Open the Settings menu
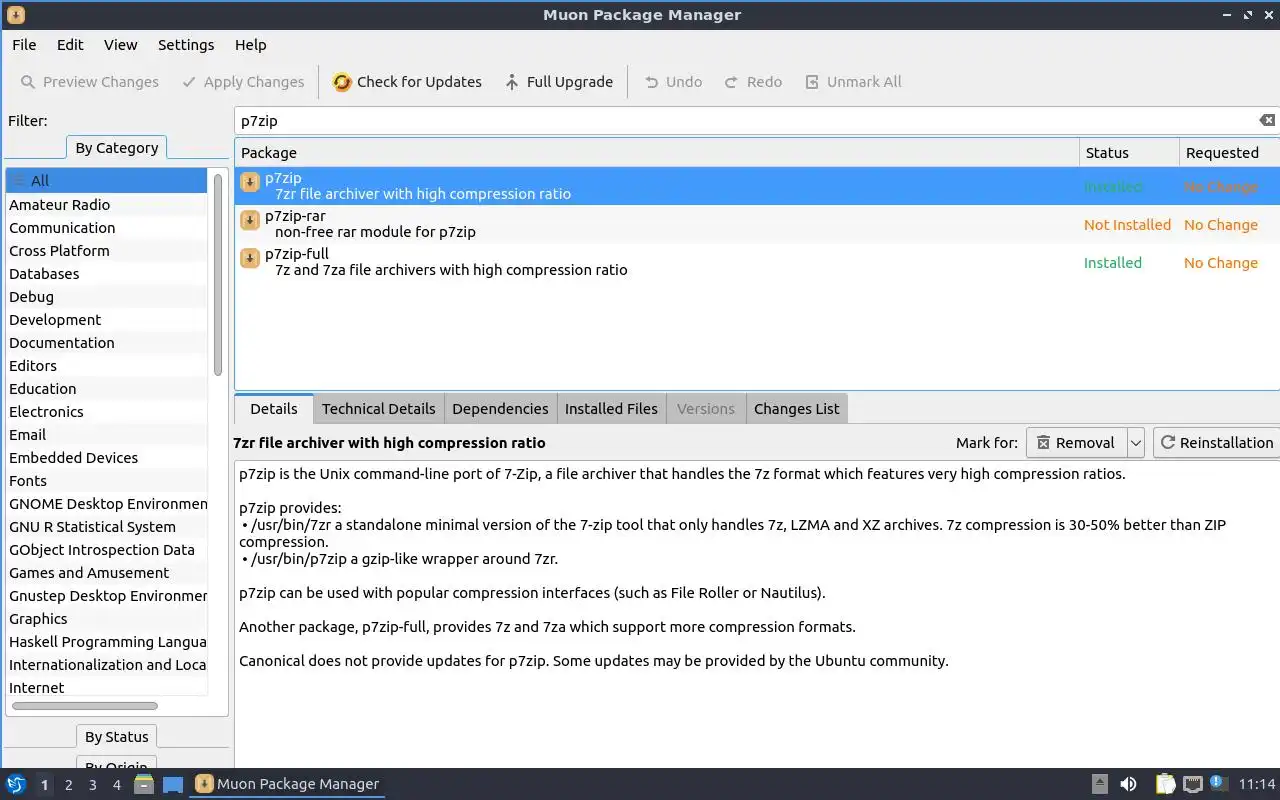This screenshot has height=800, width=1280. pyautogui.click(x=186, y=45)
